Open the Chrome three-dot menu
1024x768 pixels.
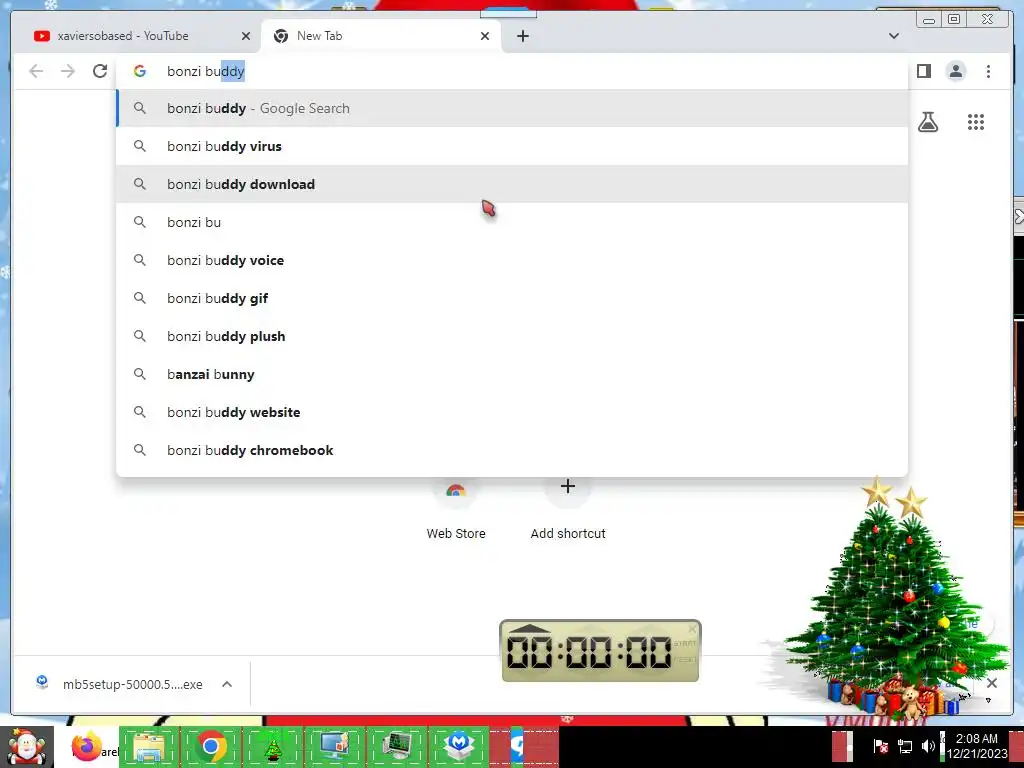(988, 71)
